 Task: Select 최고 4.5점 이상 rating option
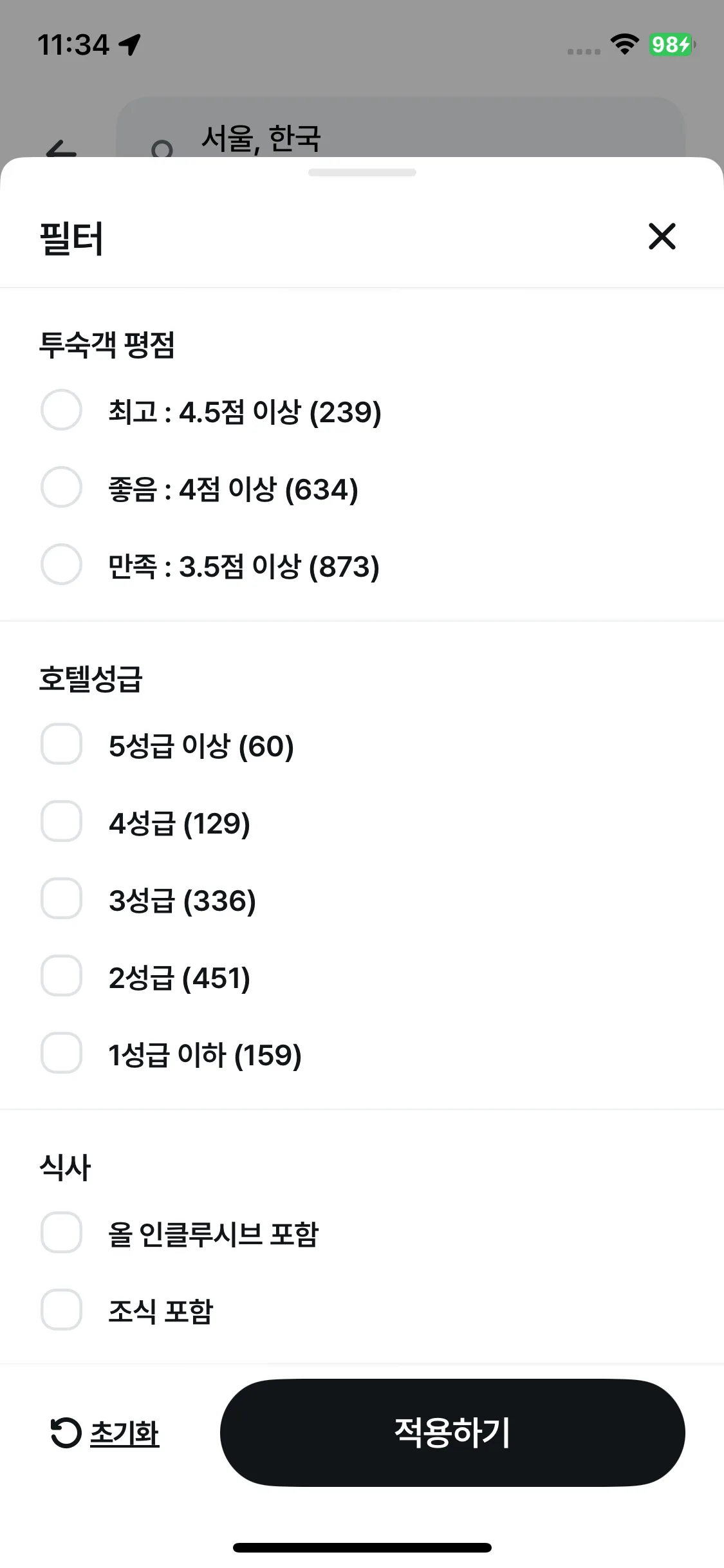(x=61, y=410)
